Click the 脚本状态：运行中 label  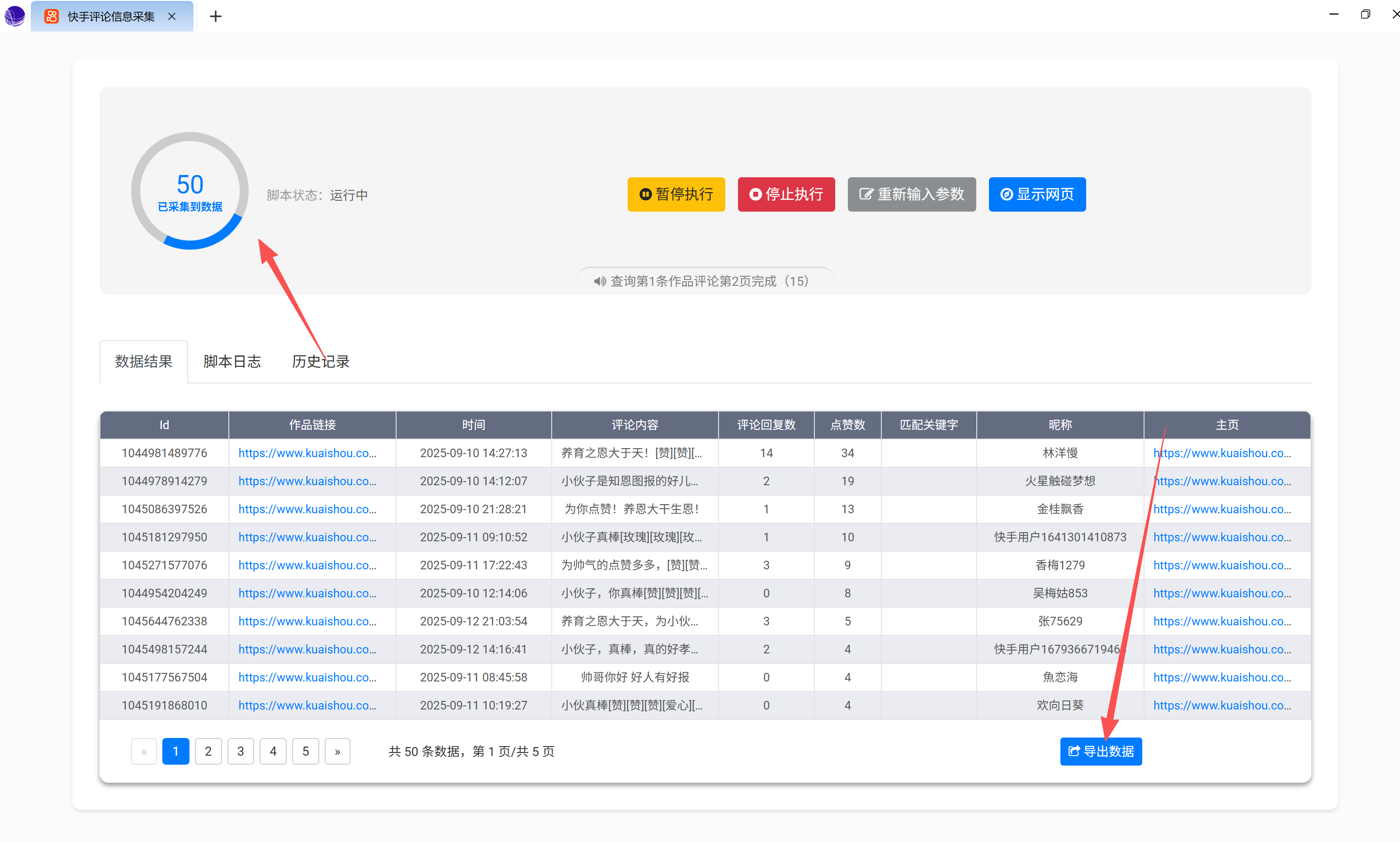pyautogui.click(x=317, y=195)
